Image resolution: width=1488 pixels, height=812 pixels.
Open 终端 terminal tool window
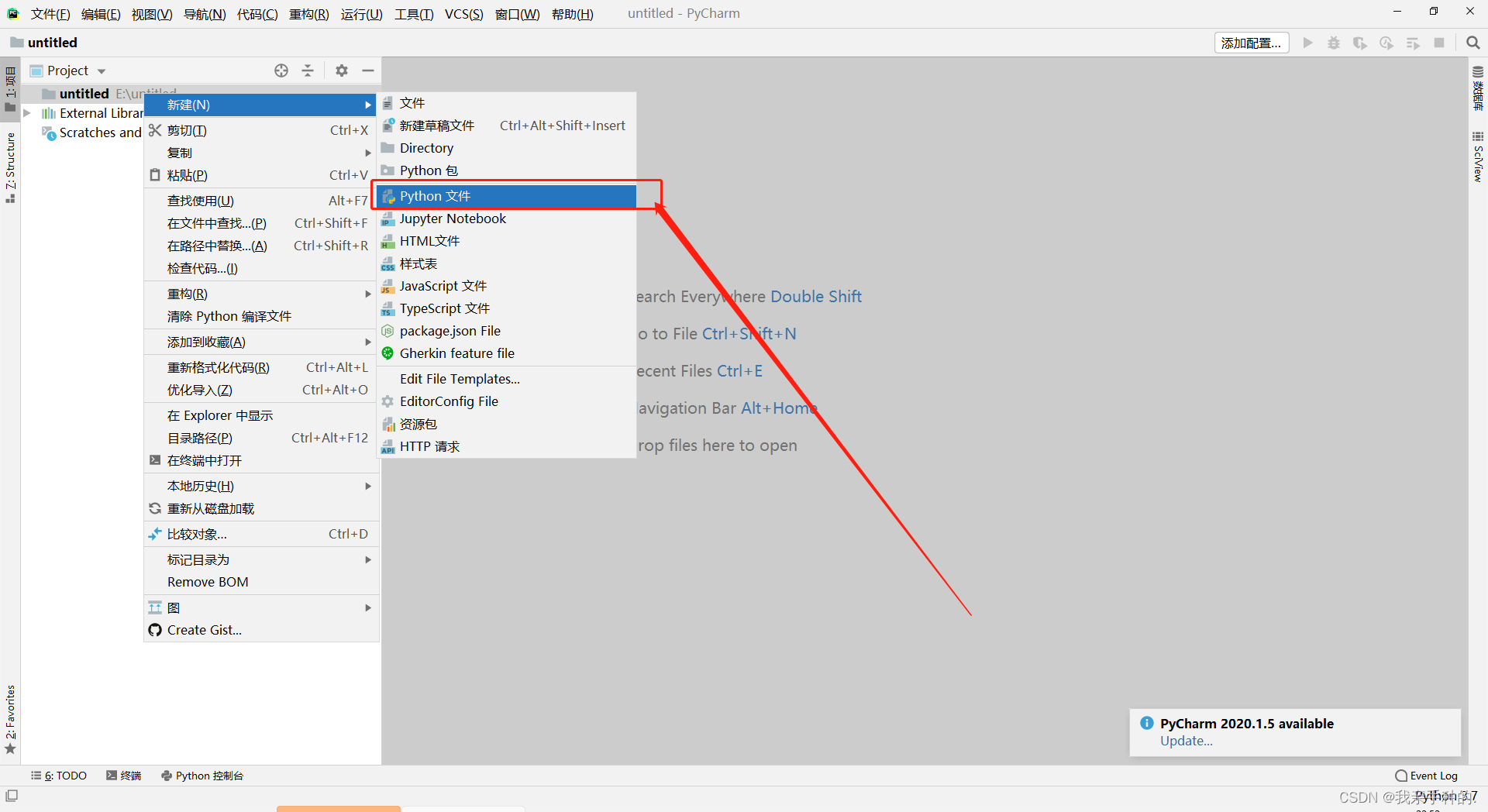point(124,776)
